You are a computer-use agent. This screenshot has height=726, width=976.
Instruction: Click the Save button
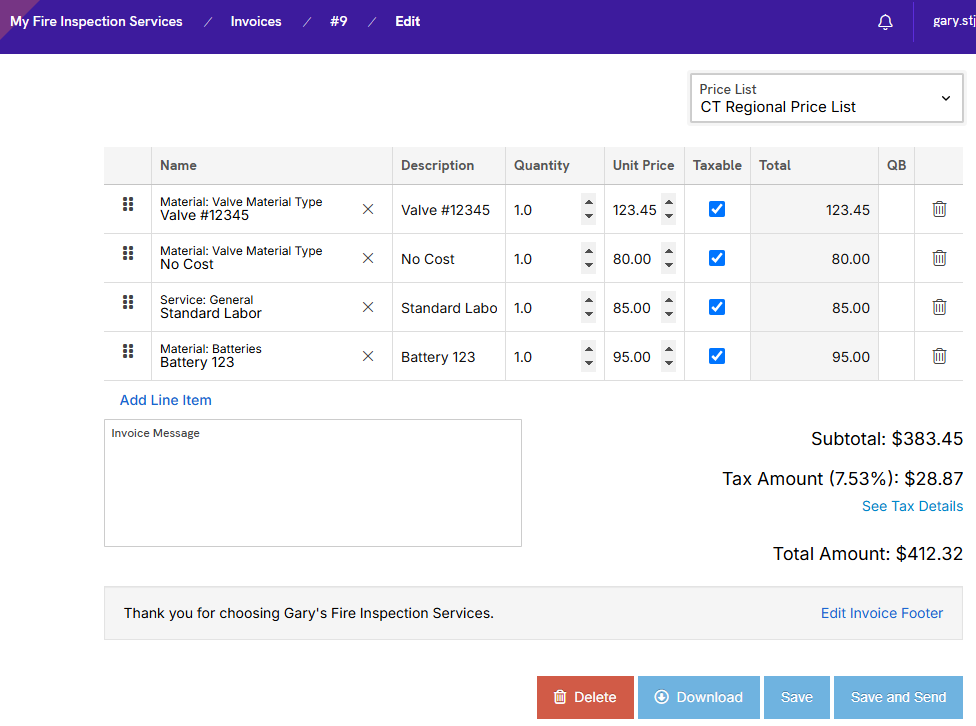pyautogui.click(x=797, y=697)
